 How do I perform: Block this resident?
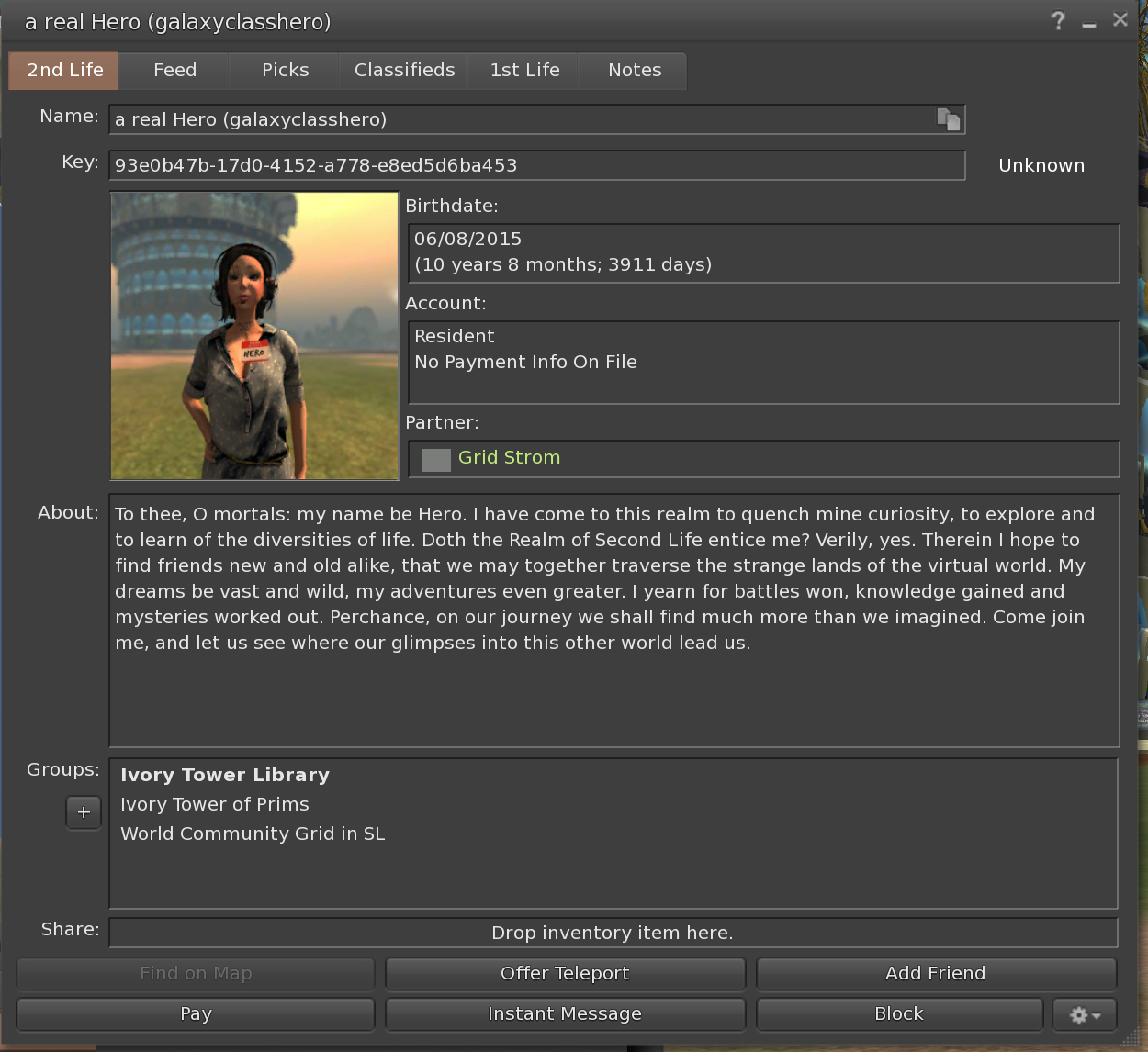tap(898, 1014)
